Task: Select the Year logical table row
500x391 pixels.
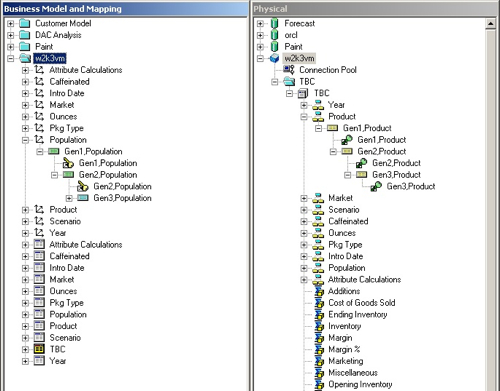Action: click(58, 361)
